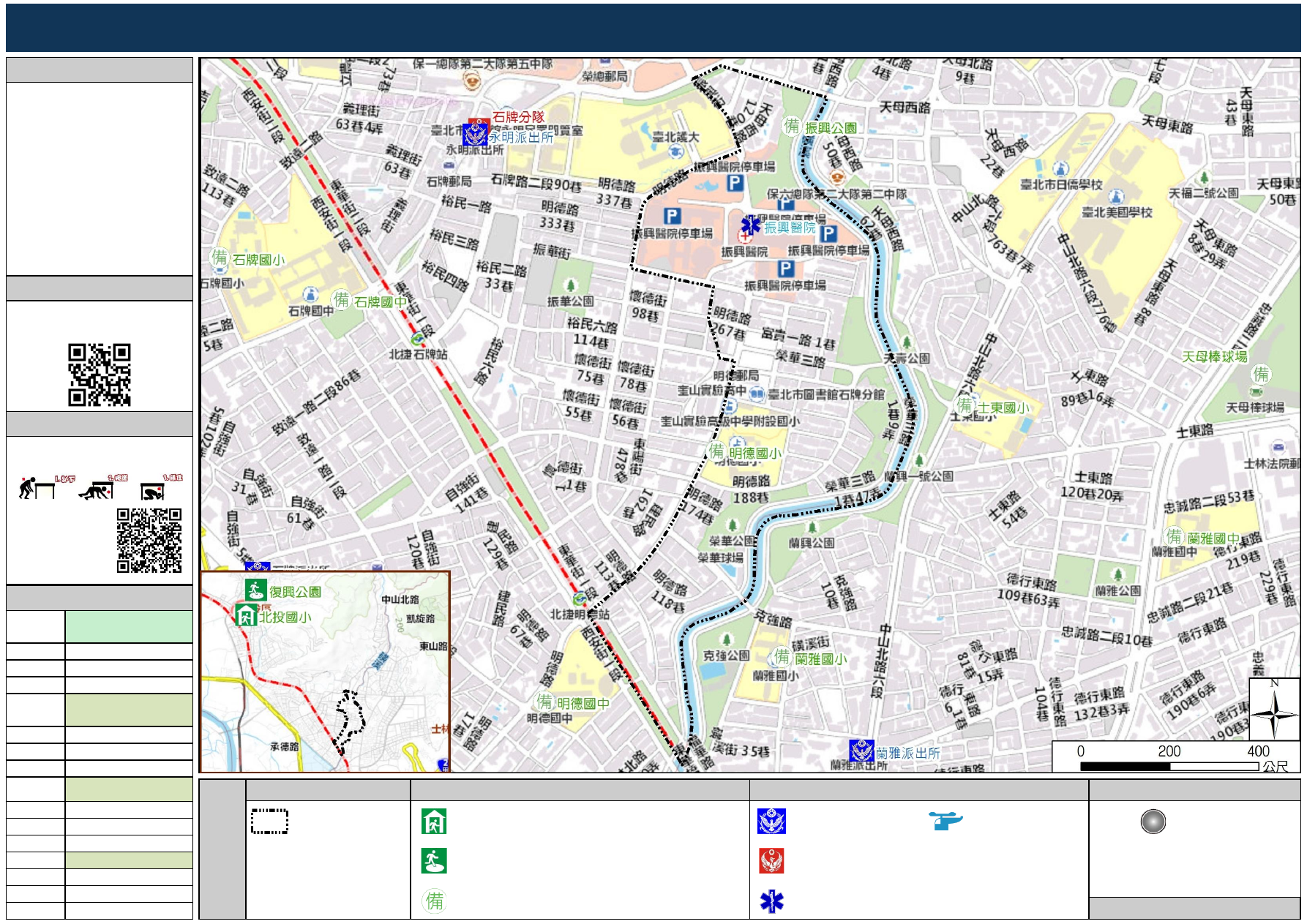Click the parking P icon right of 振興醫院 label
Image resolution: width=1307 pixels, height=924 pixels.
click(x=828, y=233)
